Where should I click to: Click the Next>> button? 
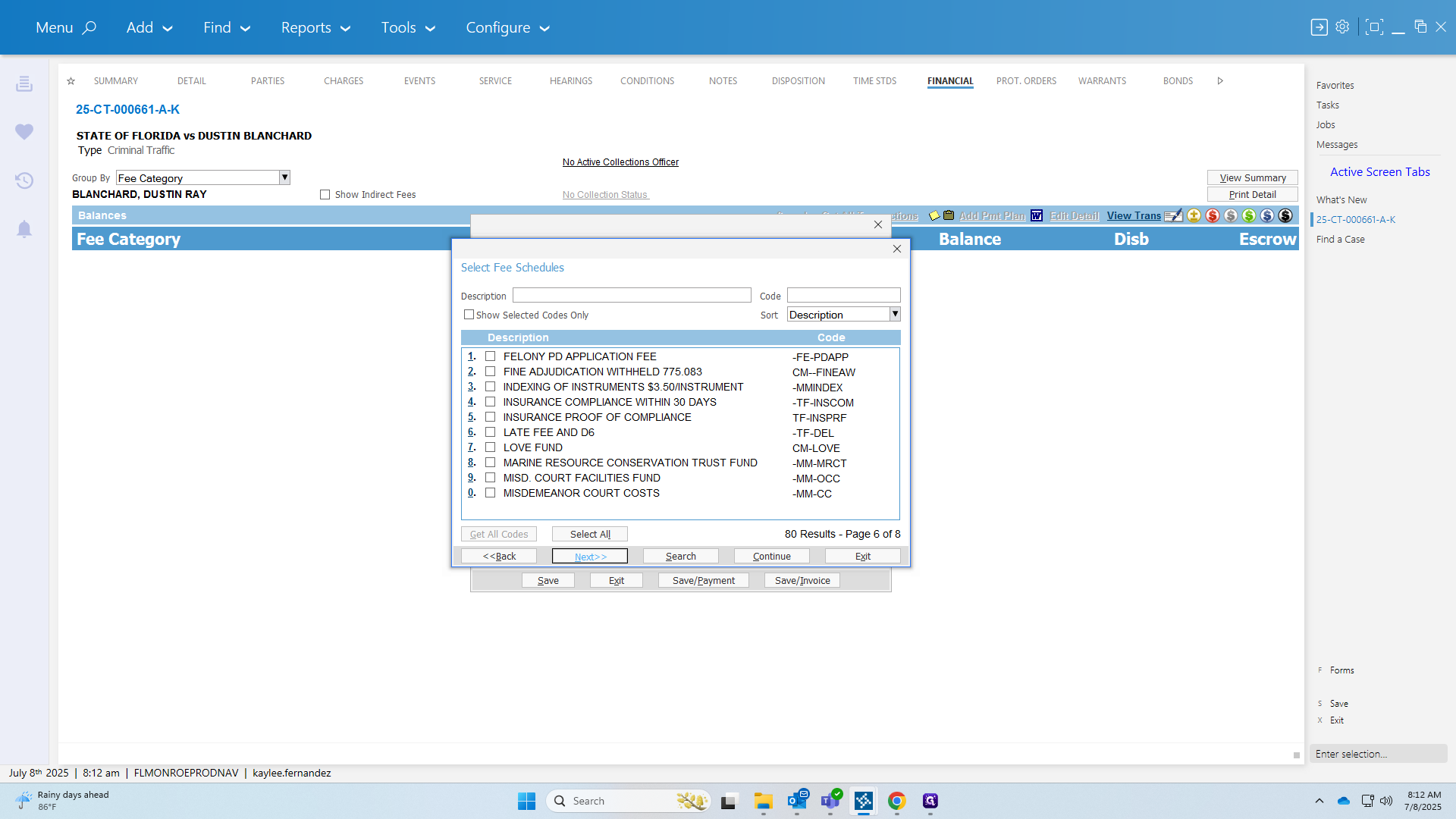(x=590, y=557)
